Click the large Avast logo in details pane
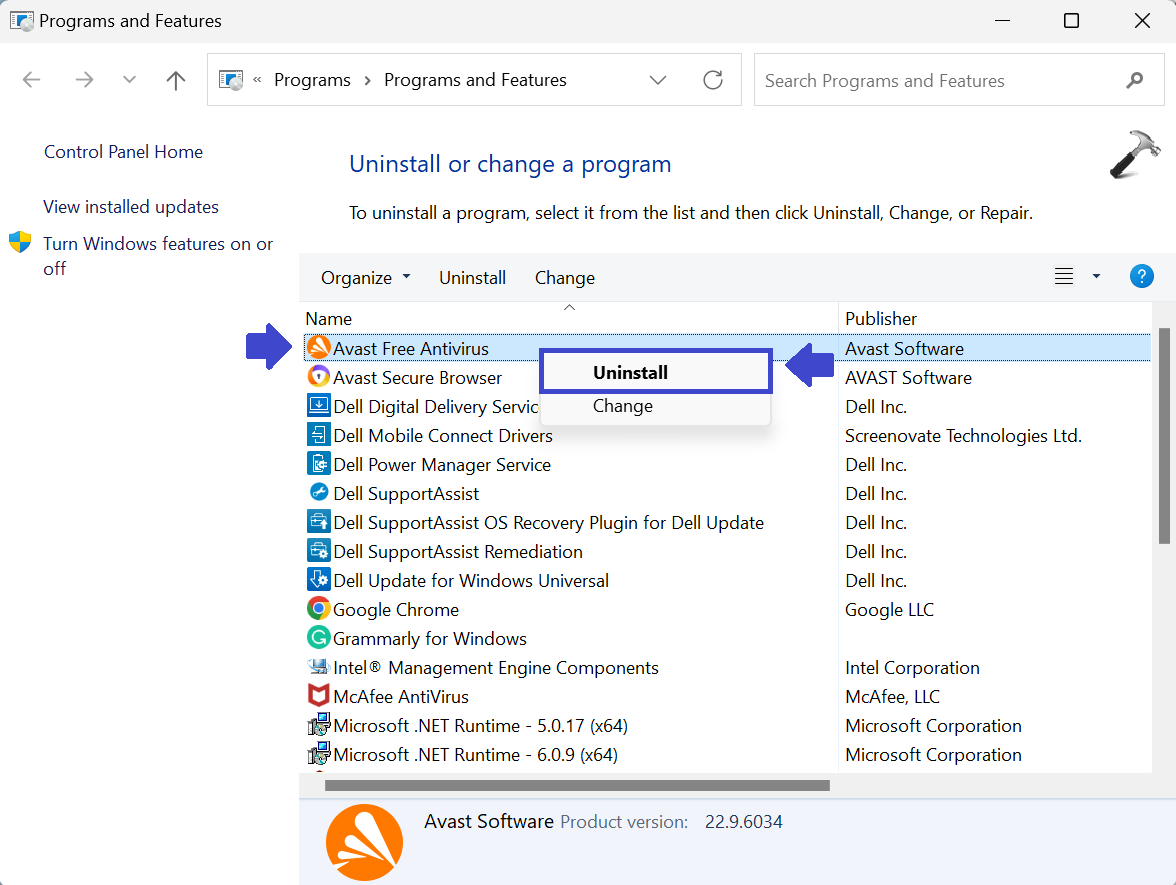 364,842
